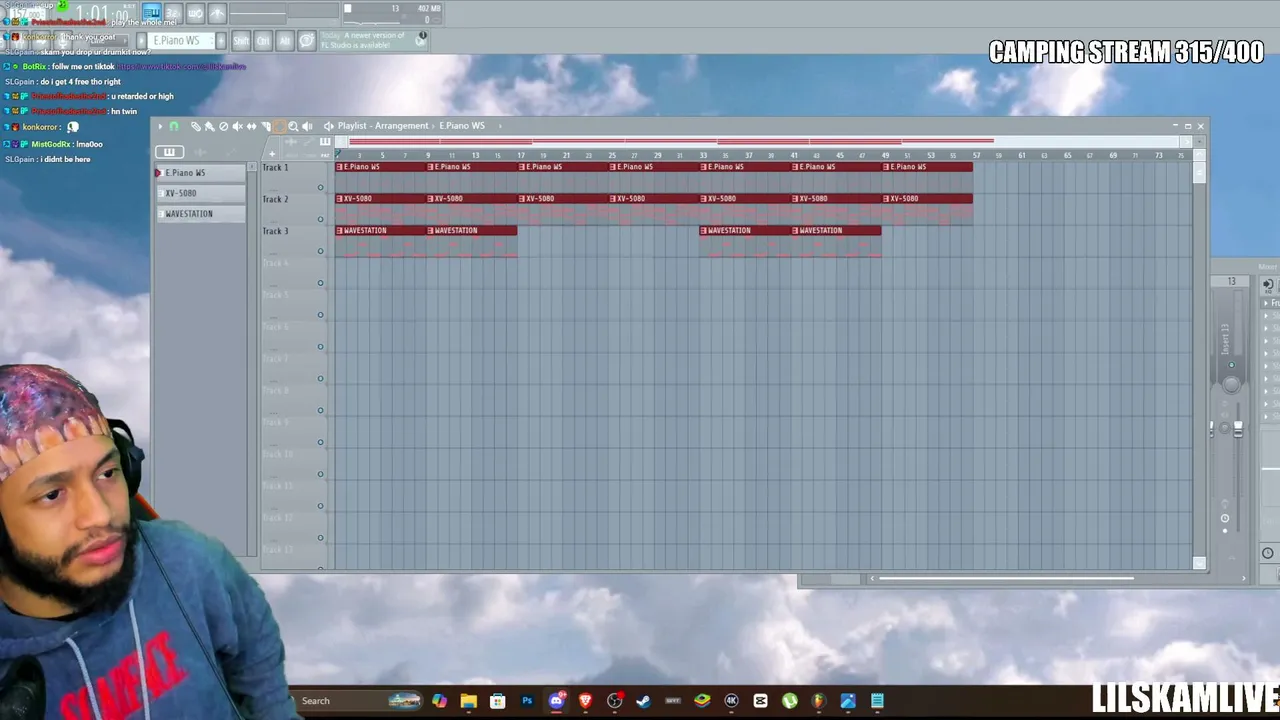Image resolution: width=1280 pixels, height=720 pixels.
Task: Click the countdown 3-2-1 toolbar button
Action: coord(173,13)
